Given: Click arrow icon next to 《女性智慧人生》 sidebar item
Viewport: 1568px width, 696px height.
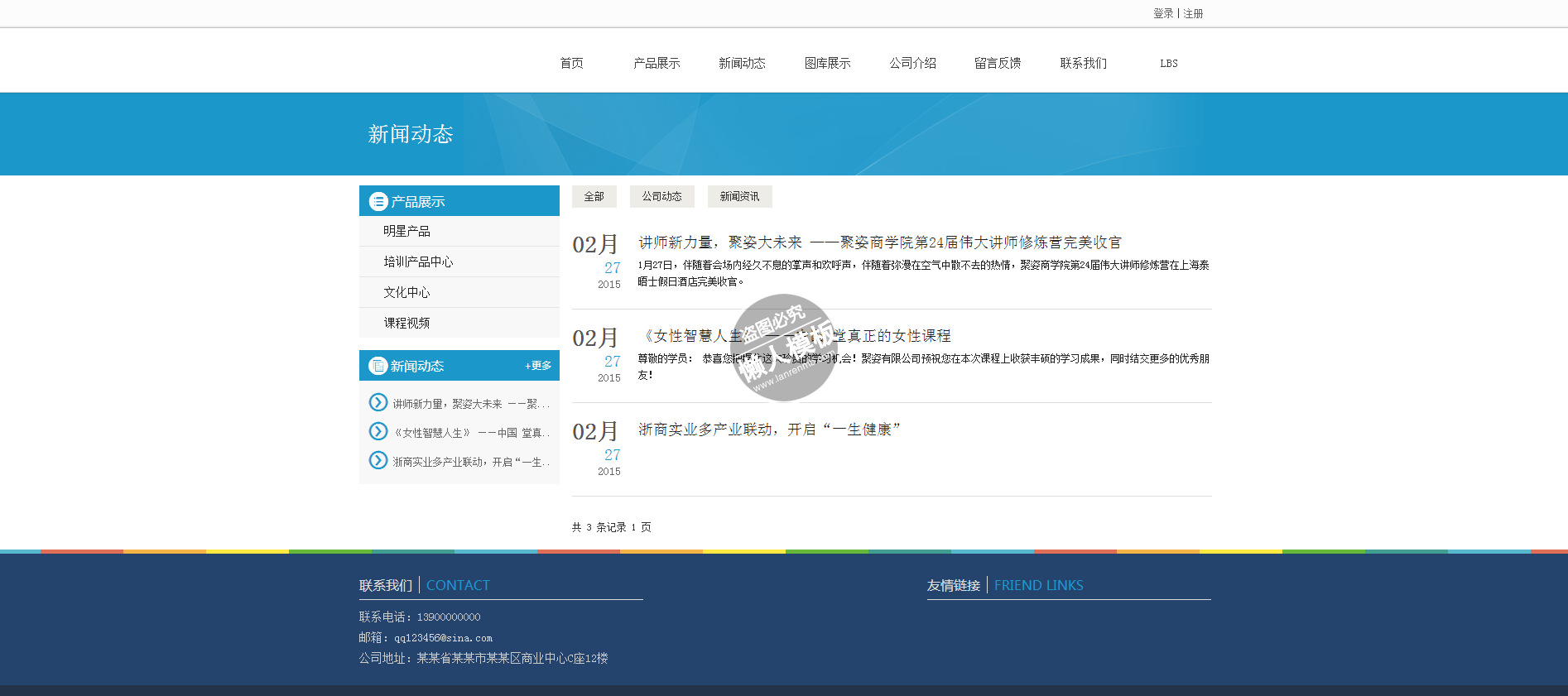Looking at the screenshot, I should pos(378,431).
